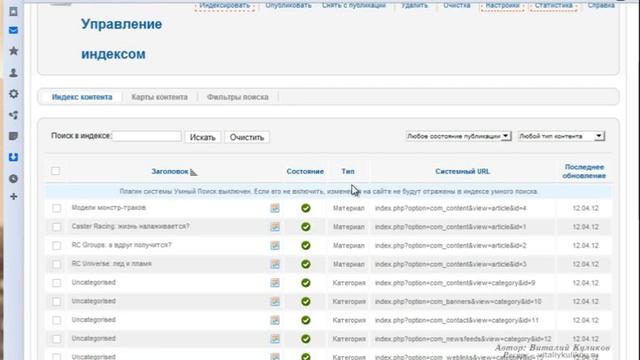Viewport: 640px width, 360px height.
Task: Toggle published state of category id=9 row
Action: point(306,283)
